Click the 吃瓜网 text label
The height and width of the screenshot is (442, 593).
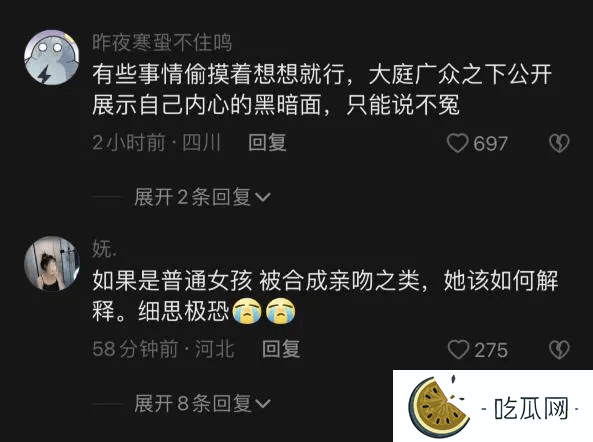point(531,408)
